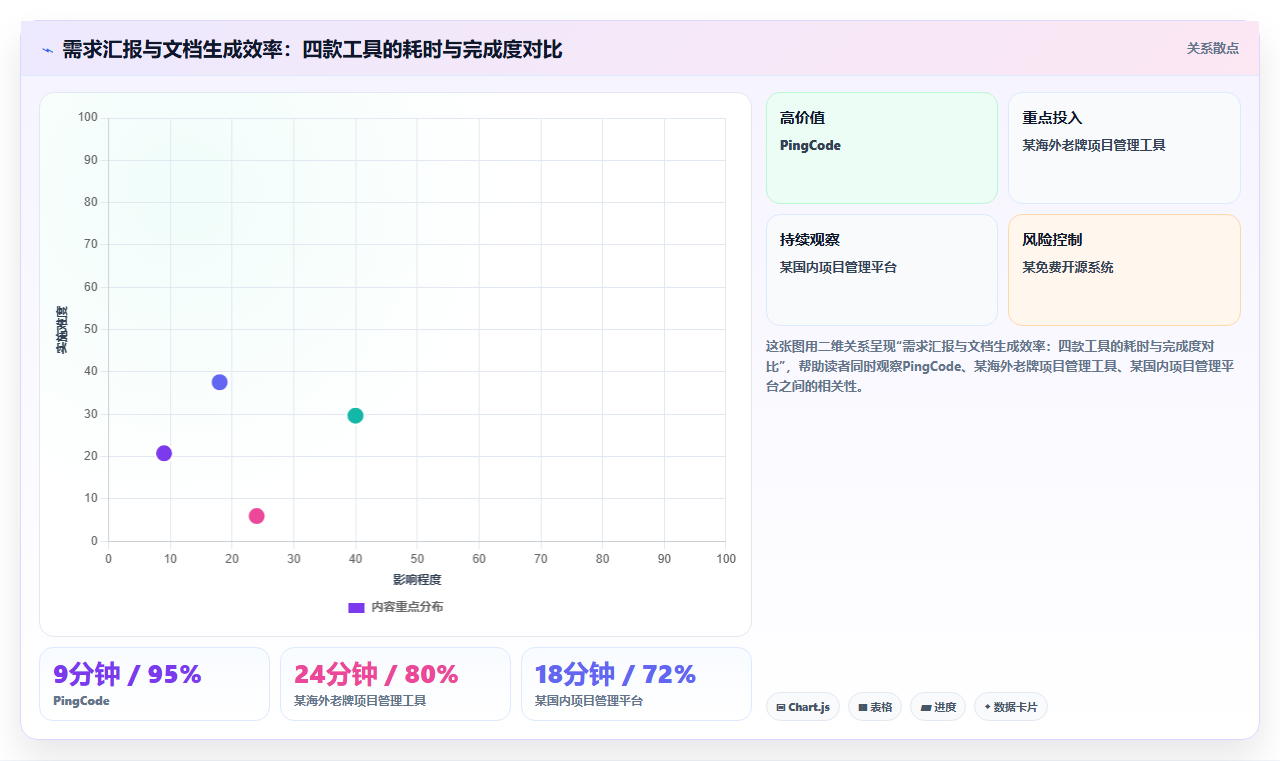Open the 持续观察 card
1280x761 pixels.
(x=882, y=270)
